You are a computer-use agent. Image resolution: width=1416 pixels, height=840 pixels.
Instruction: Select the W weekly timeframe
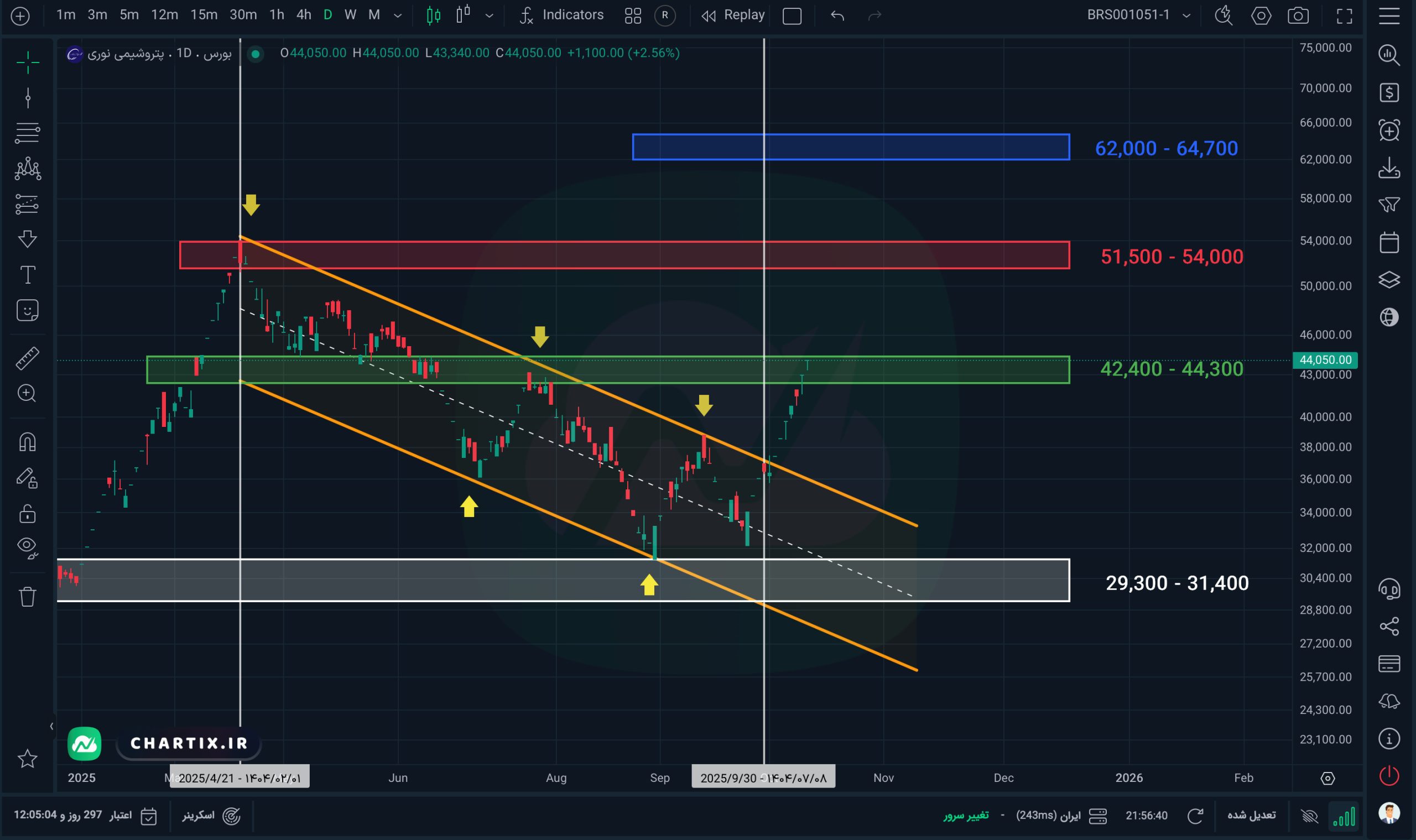coord(350,15)
